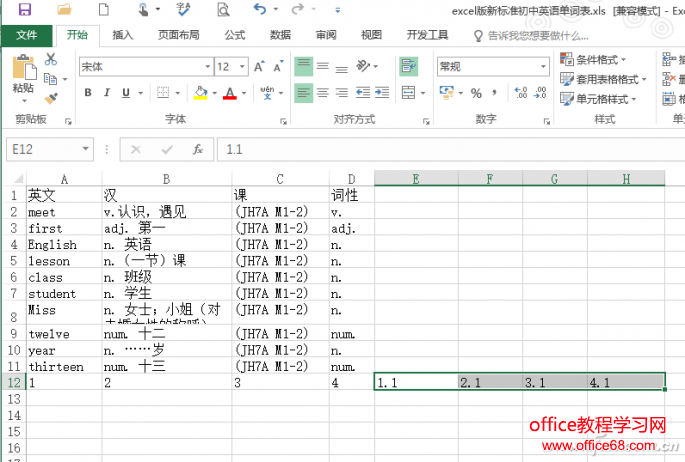Toggle wrap text
Screen dimensions: 685x462
point(408,66)
